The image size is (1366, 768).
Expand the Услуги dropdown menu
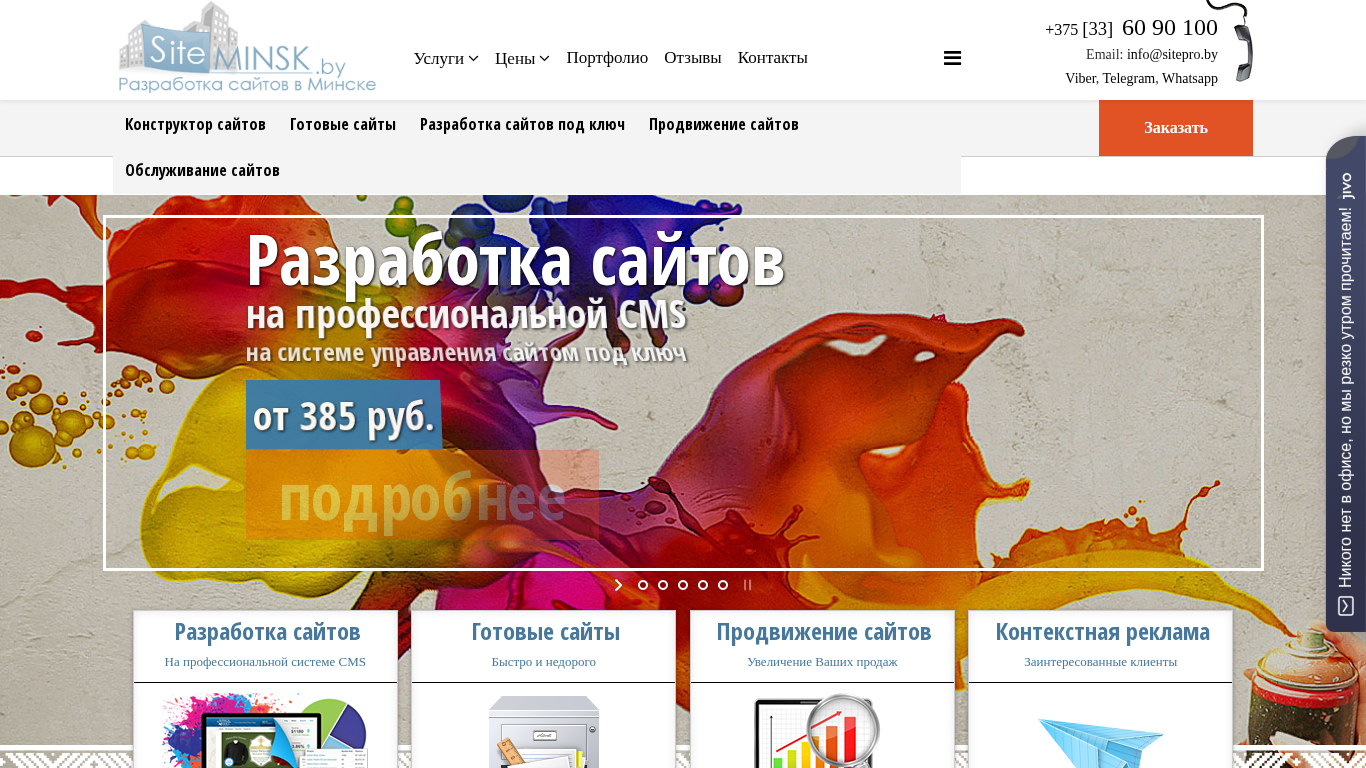(446, 58)
